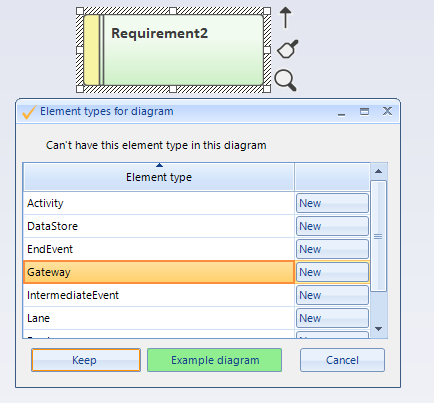This screenshot has height=403, width=434.
Task: Open the magnifying glass icon beside Requirement2
Action: (285, 80)
